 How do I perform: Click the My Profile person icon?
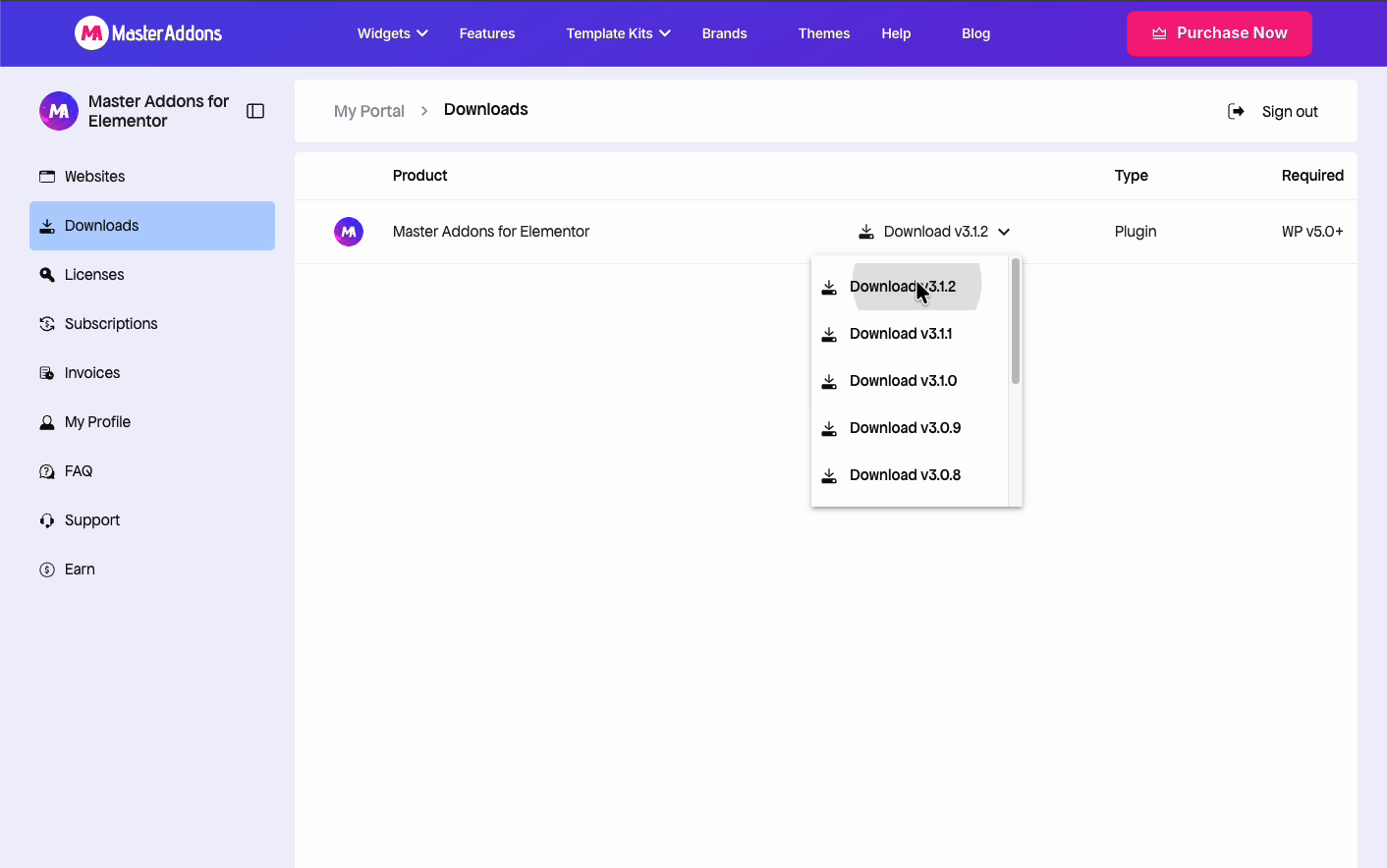[x=47, y=422]
